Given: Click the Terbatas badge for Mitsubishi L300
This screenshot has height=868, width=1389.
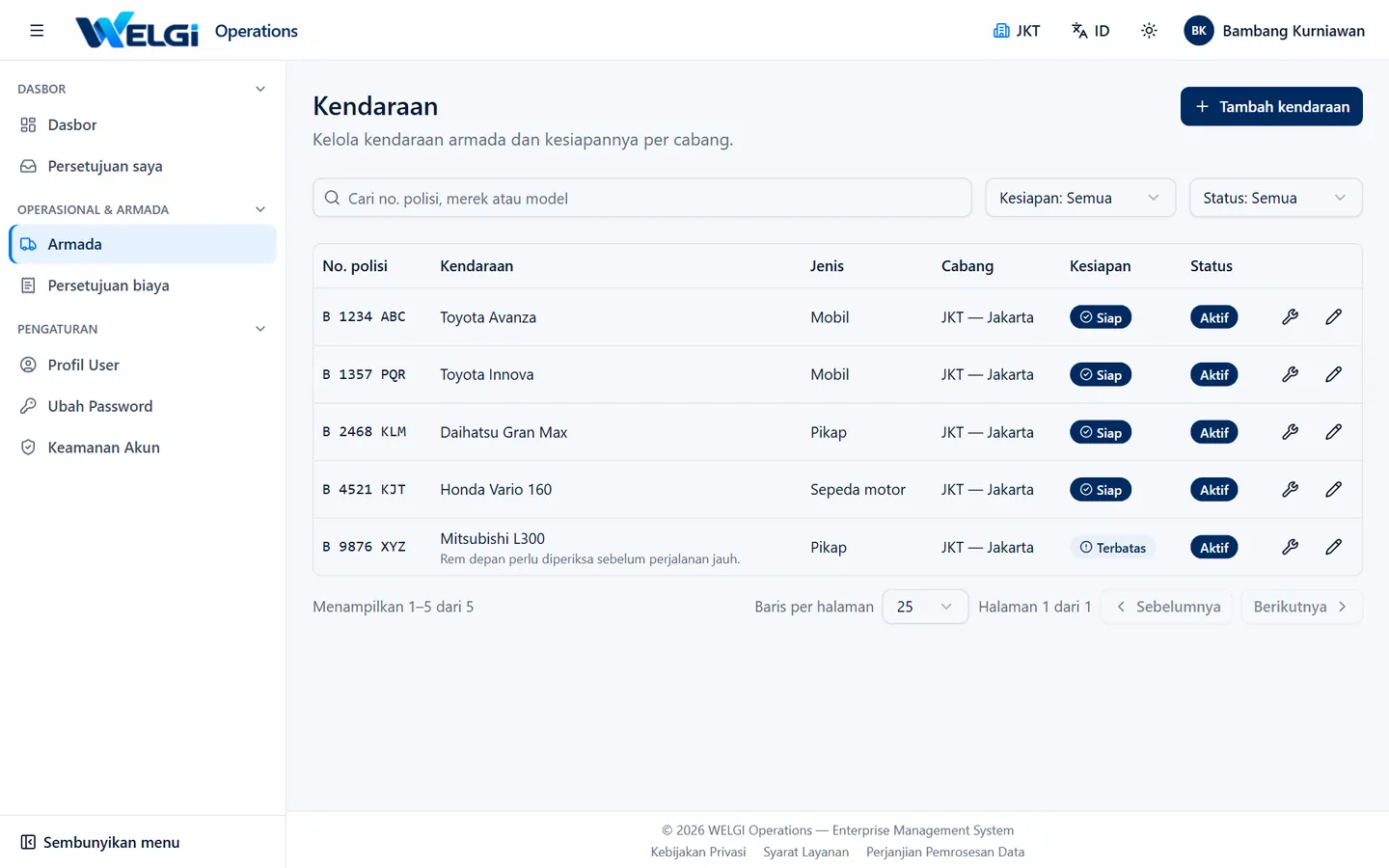Looking at the screenshot, I should 1112,548.
